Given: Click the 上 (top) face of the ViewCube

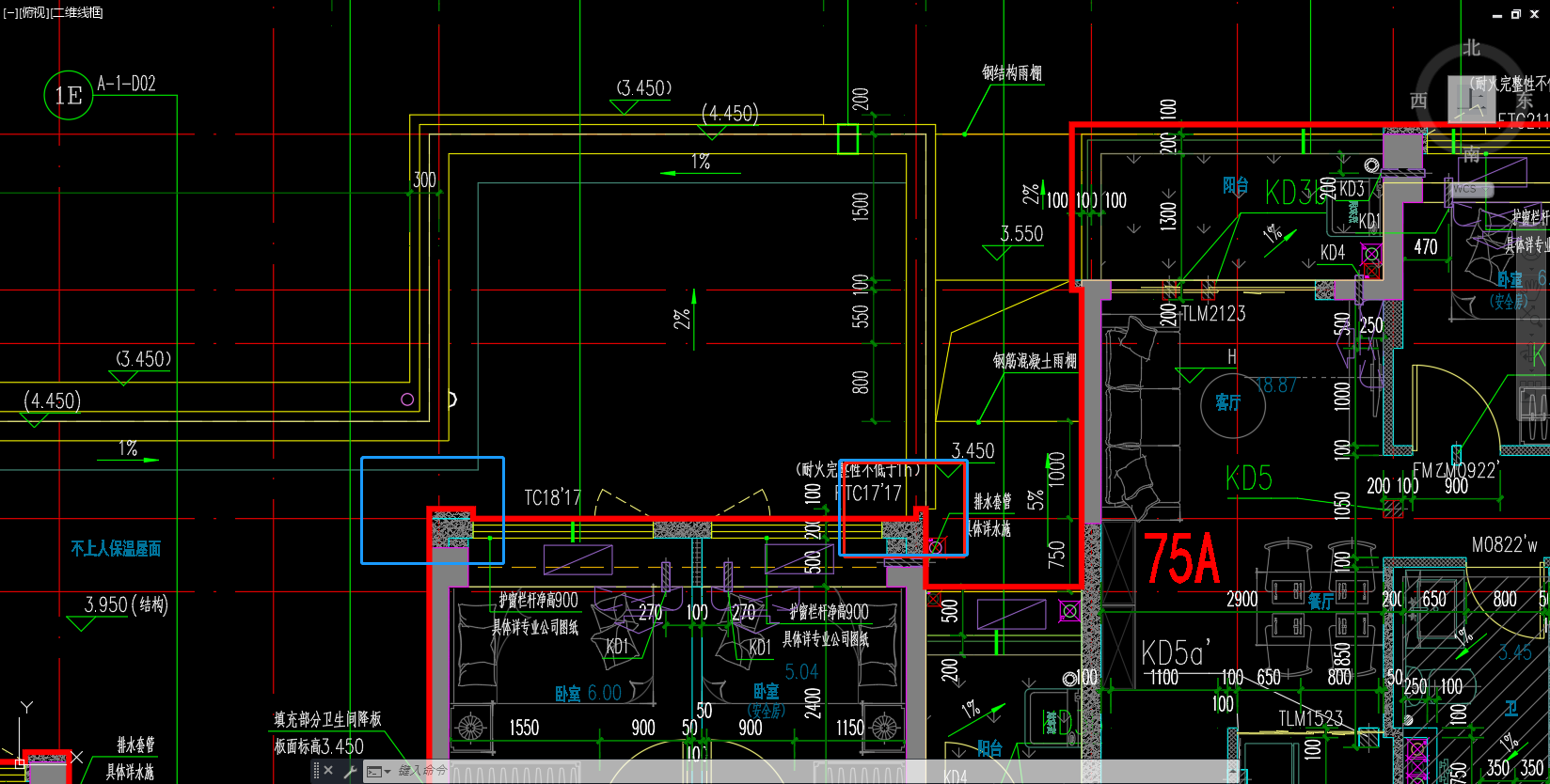Looking at the screenshot, I should click(1472, 101).
